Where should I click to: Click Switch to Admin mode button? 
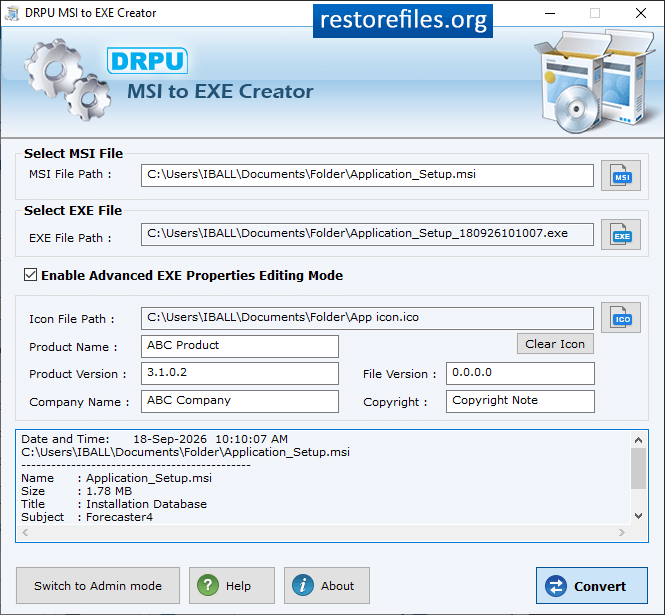[x=98, y=586]
